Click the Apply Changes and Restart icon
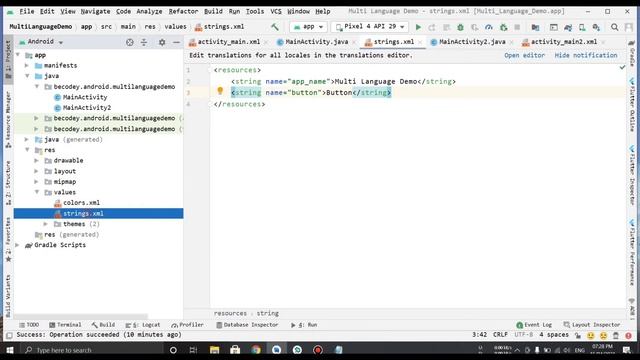 click(432, 27)
